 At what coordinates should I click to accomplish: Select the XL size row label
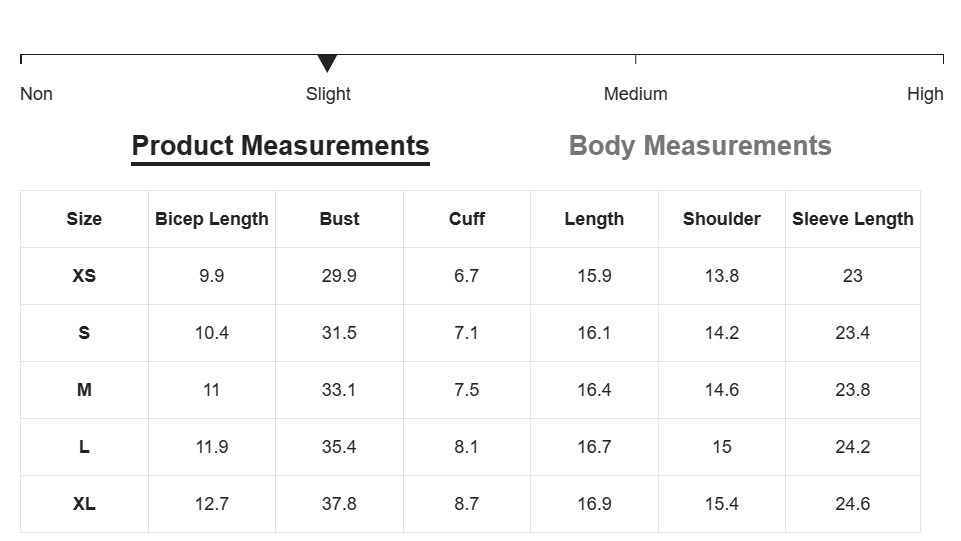[84, 504]
